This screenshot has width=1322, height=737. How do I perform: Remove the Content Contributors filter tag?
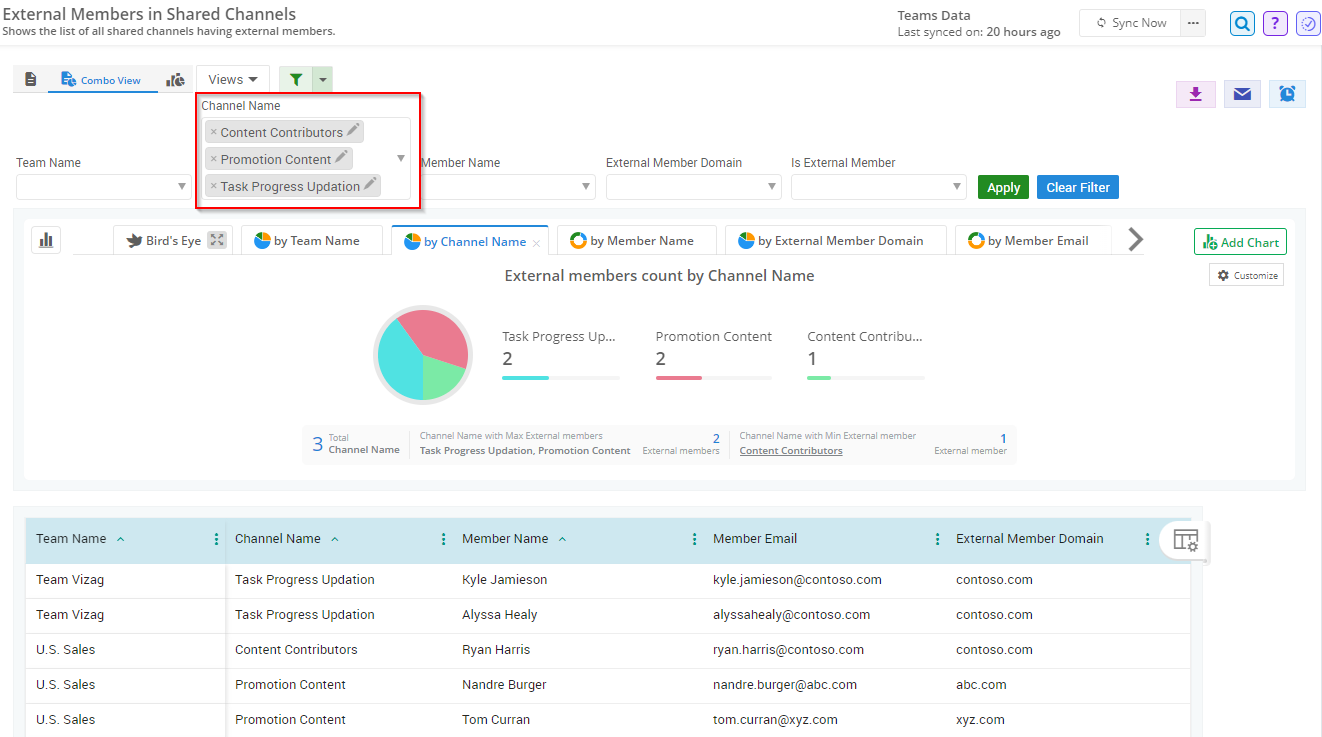pyautogui.click(x=213, y=132)
